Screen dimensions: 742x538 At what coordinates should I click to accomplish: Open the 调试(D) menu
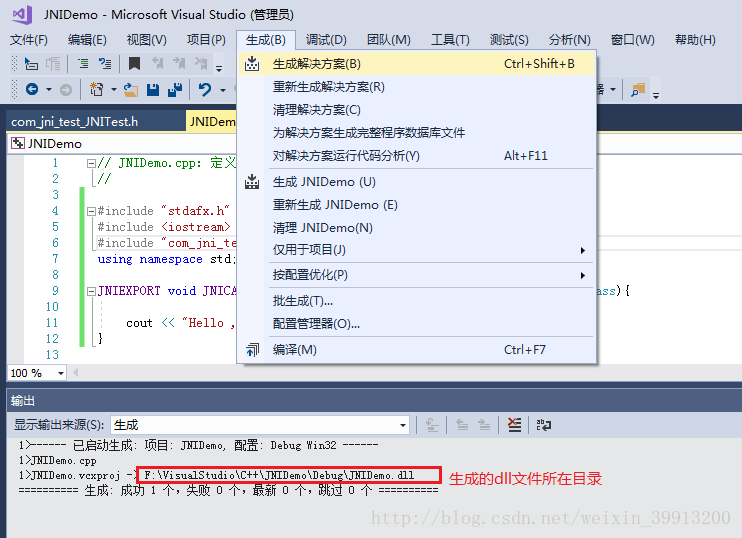tap(326, 40)
